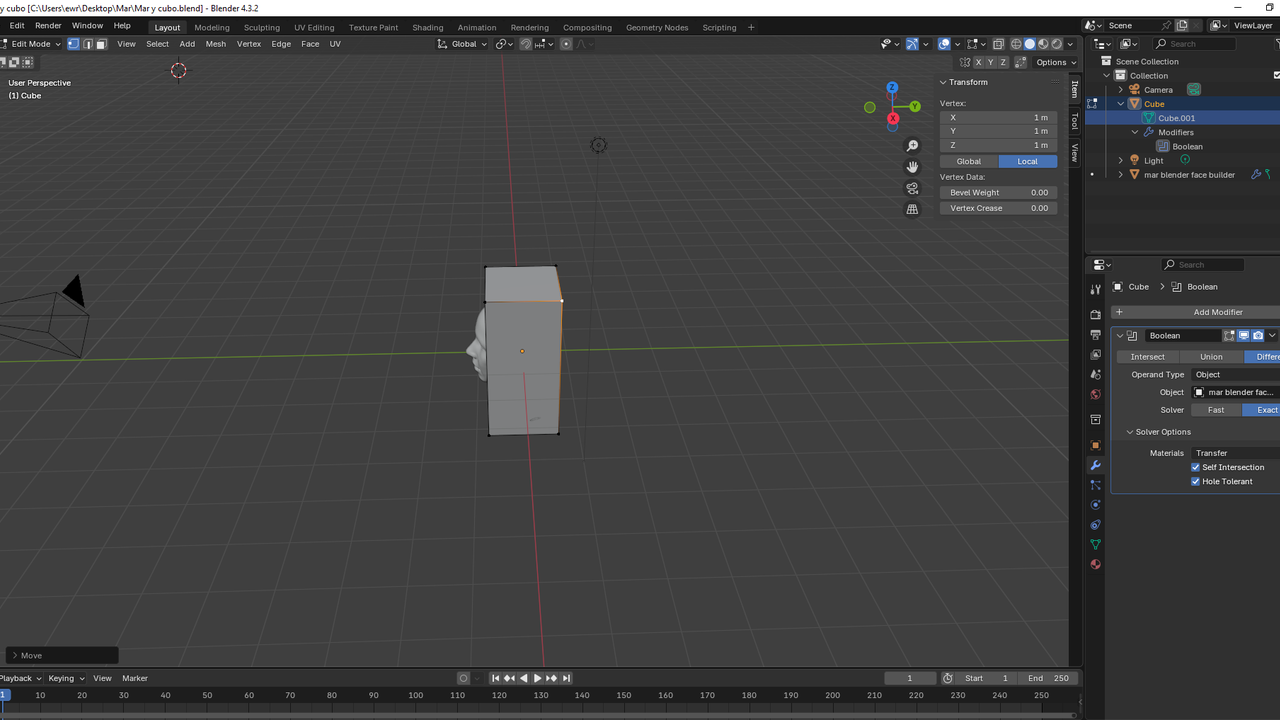Set the Boolean operation to Union

(1211, 356)
